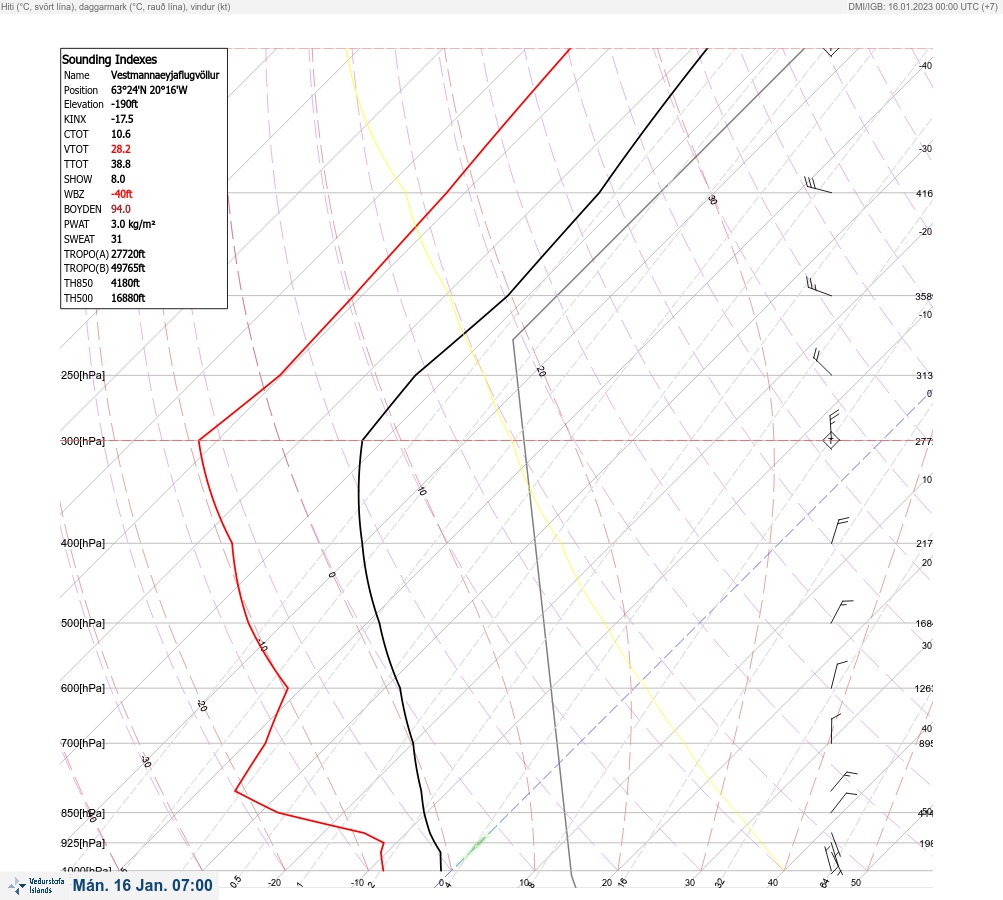
Task: Click BOYDEN value 94.0
Action: click(x=121, y=209)
